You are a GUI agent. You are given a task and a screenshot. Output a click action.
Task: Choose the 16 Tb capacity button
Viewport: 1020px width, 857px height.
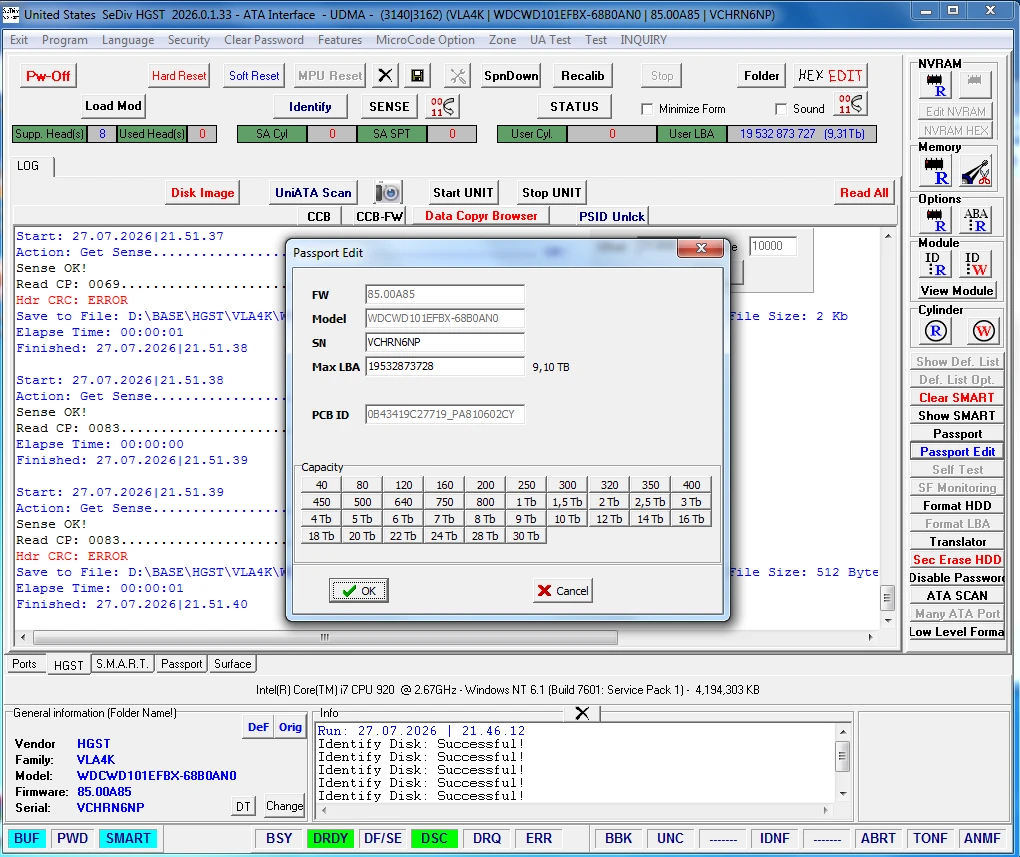(691, 519)
